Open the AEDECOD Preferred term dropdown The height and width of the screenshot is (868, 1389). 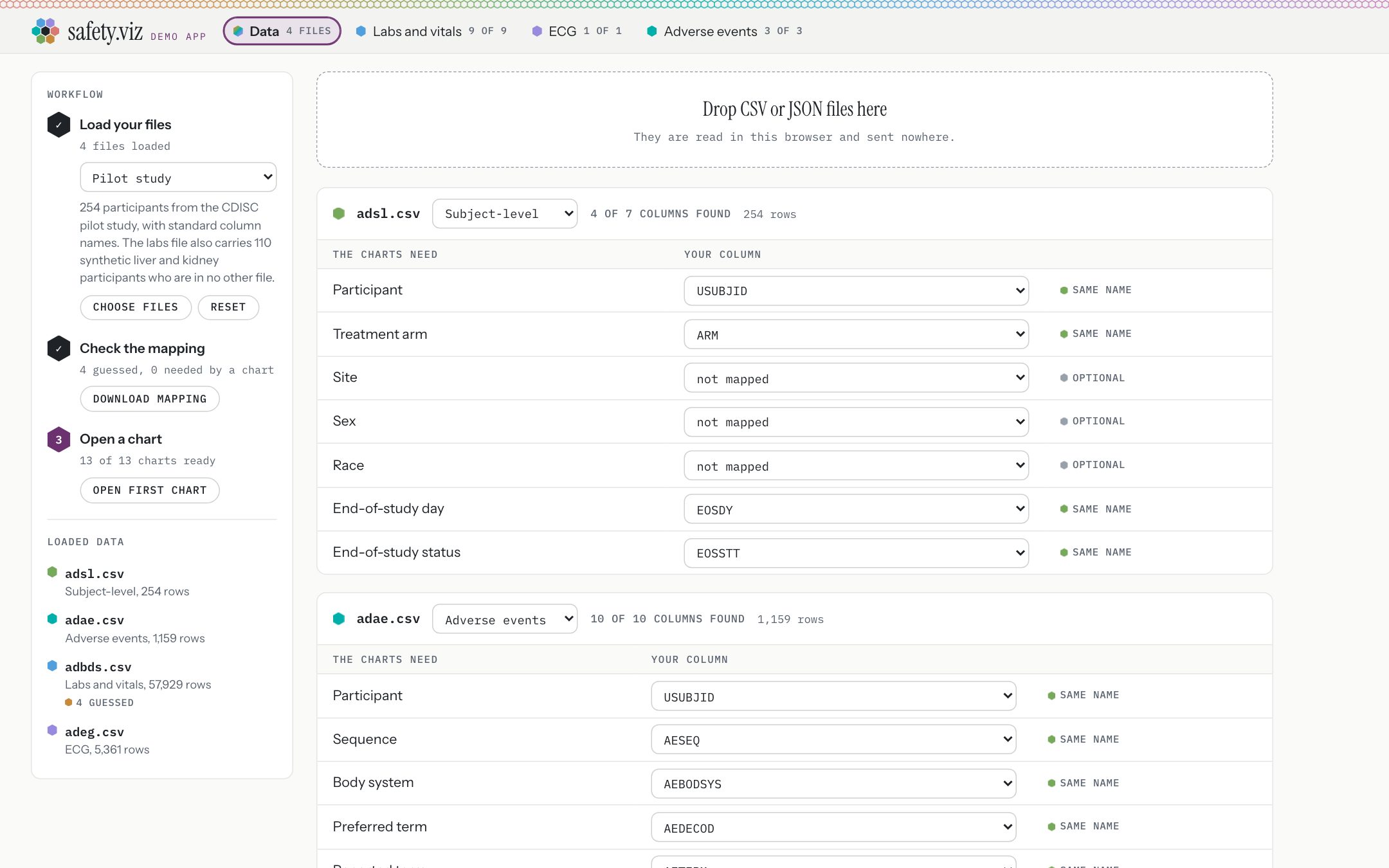point(833,827)
